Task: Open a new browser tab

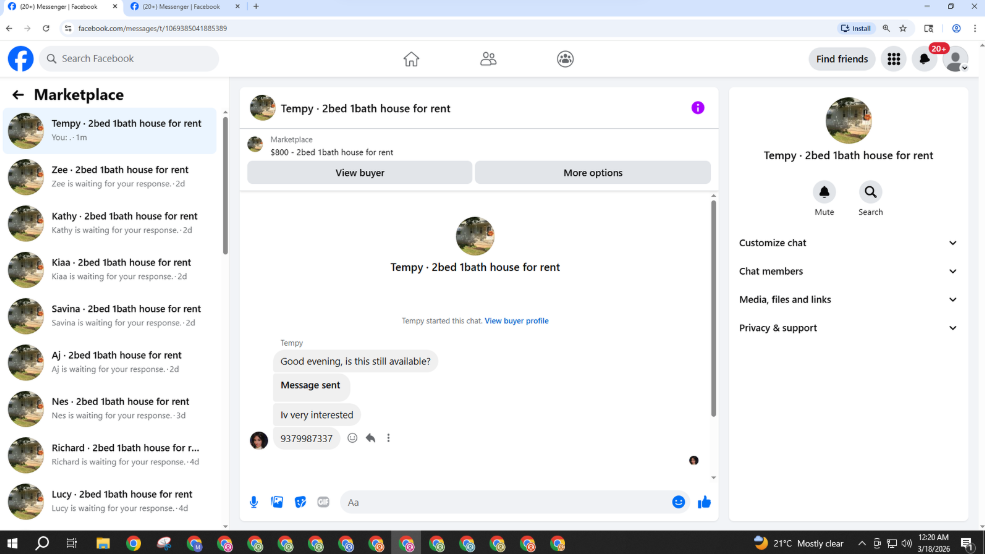Action: (256, 6)
